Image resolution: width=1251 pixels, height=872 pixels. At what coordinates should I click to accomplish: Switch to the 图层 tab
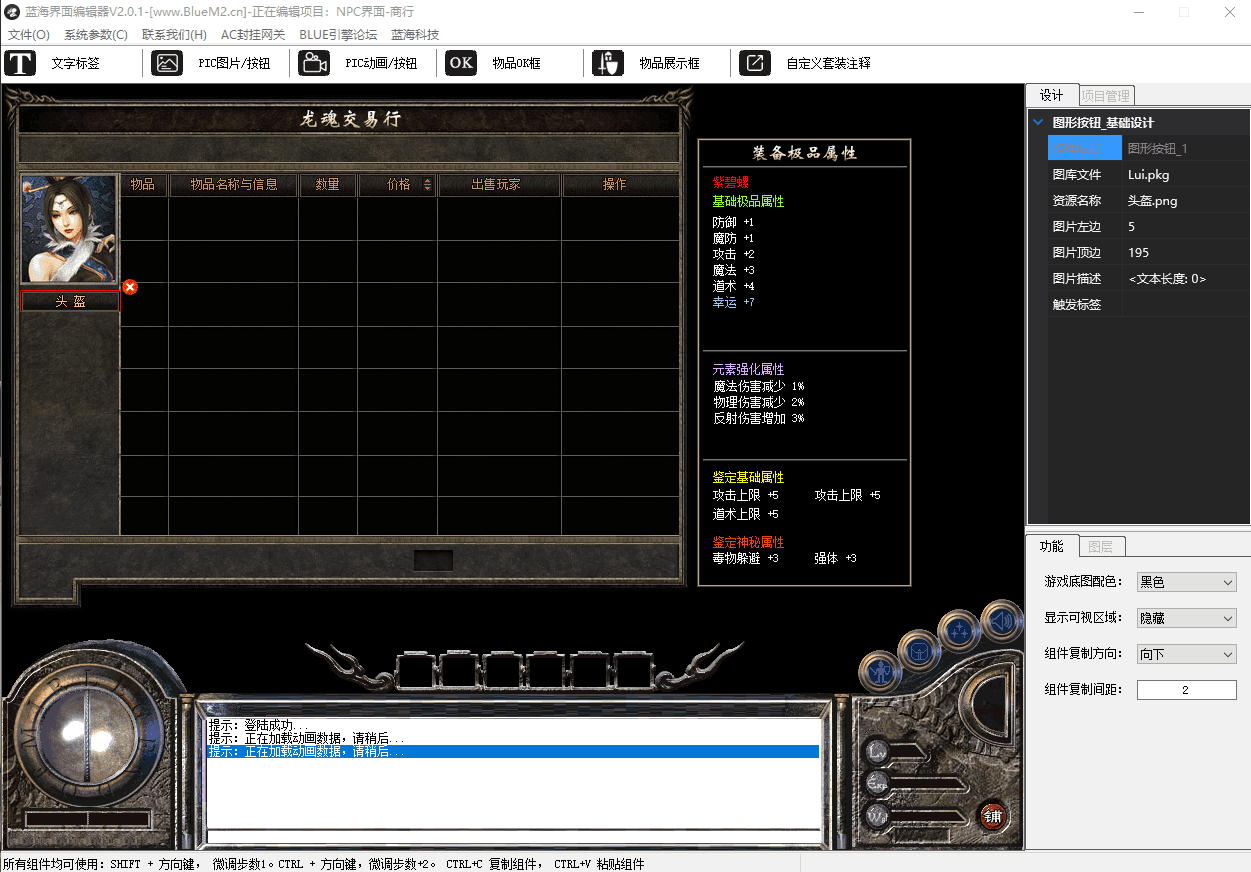pyautogui.click(x=1101, y=547)
